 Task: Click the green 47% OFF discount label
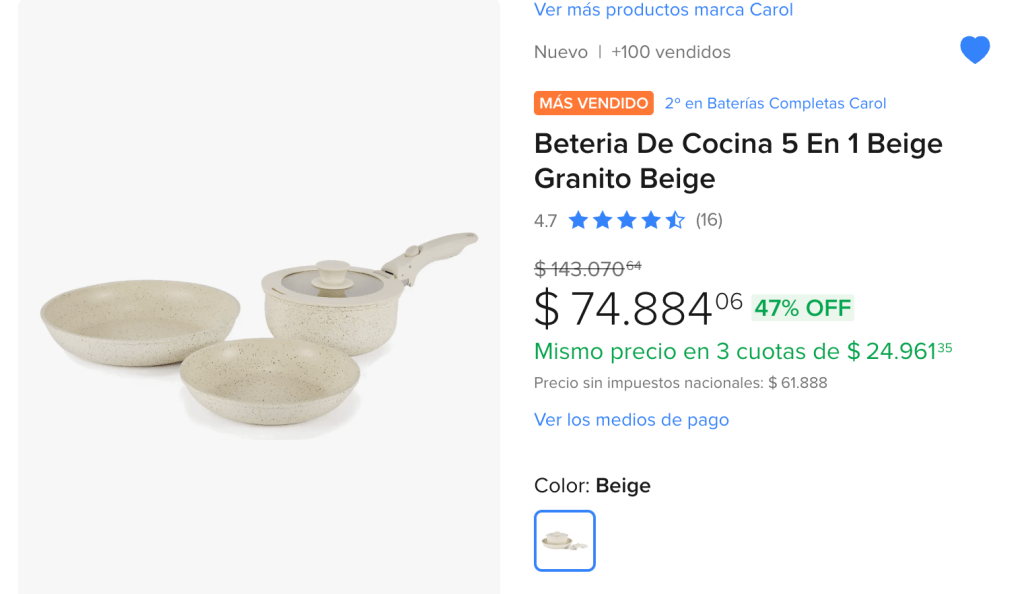pyautogui.click(x=802, y=308)
